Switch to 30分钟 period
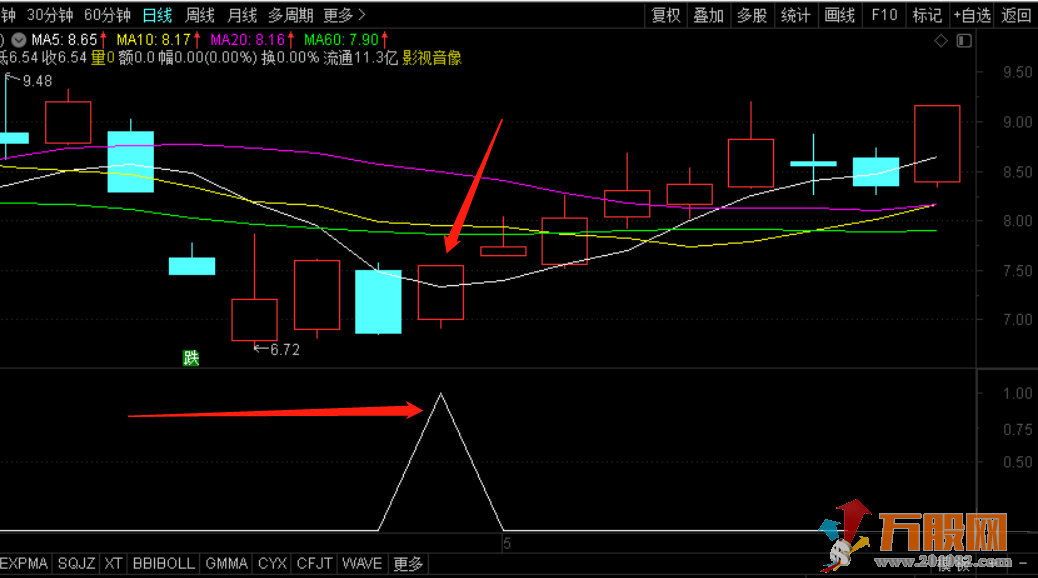This screenshot has width=1038, height=578. (x=50, y=15)
